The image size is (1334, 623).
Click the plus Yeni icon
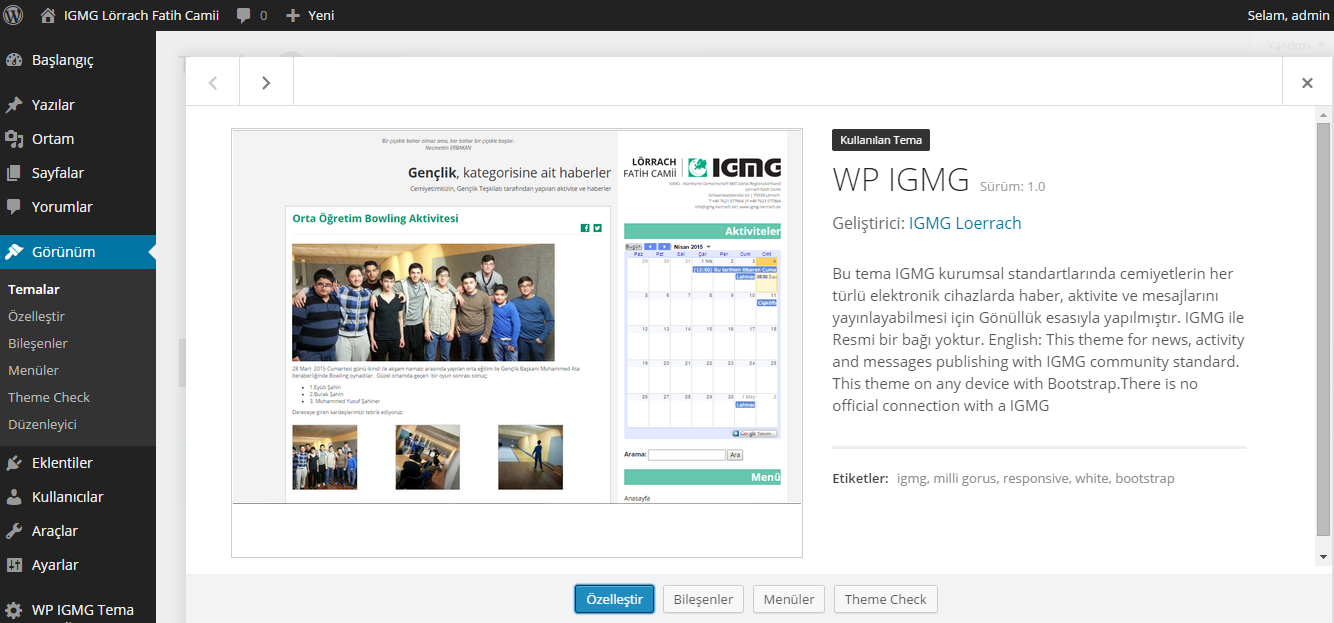[293, 15]
